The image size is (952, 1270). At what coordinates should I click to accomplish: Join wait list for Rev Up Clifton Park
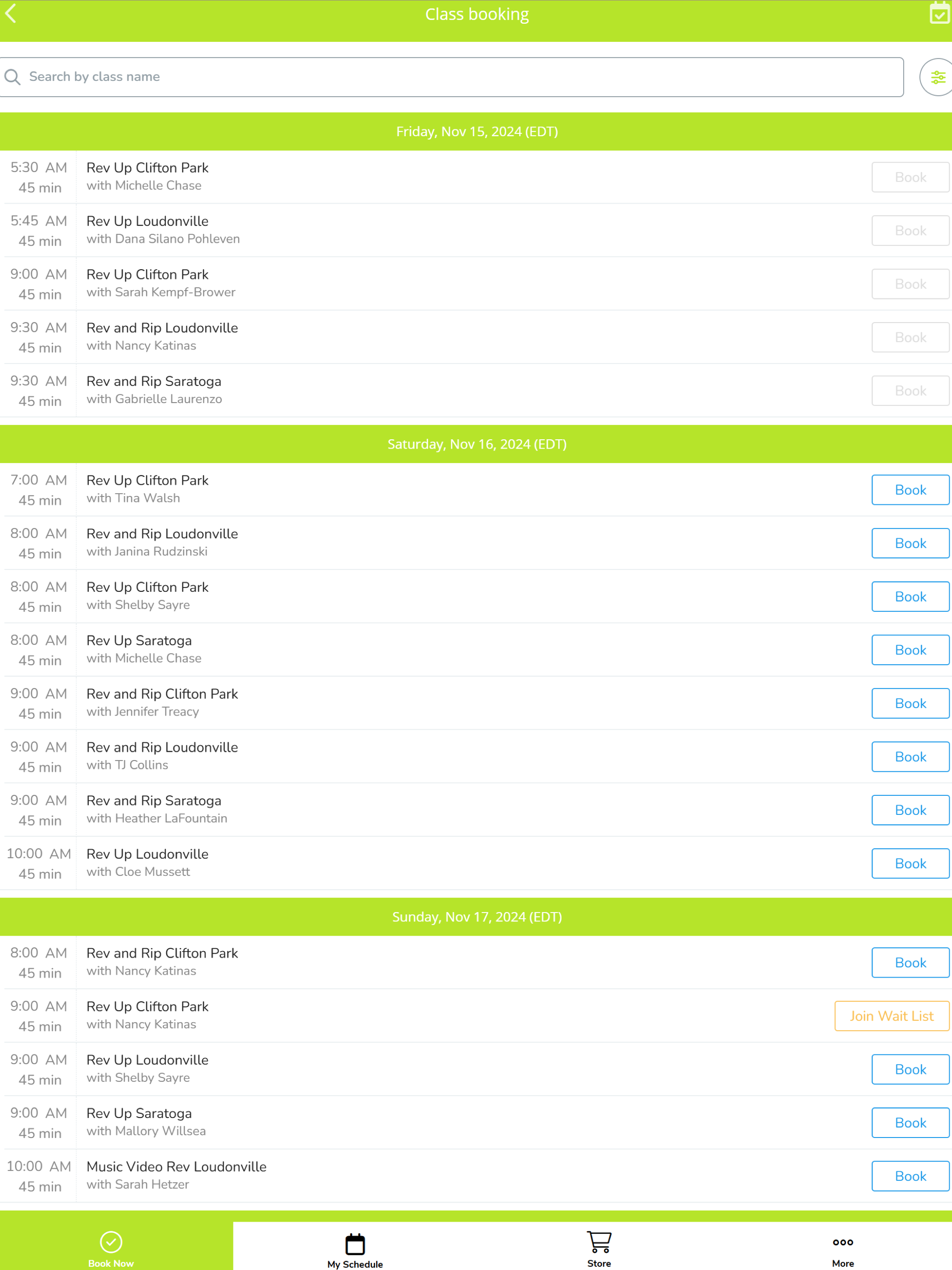coord(891,1016)
